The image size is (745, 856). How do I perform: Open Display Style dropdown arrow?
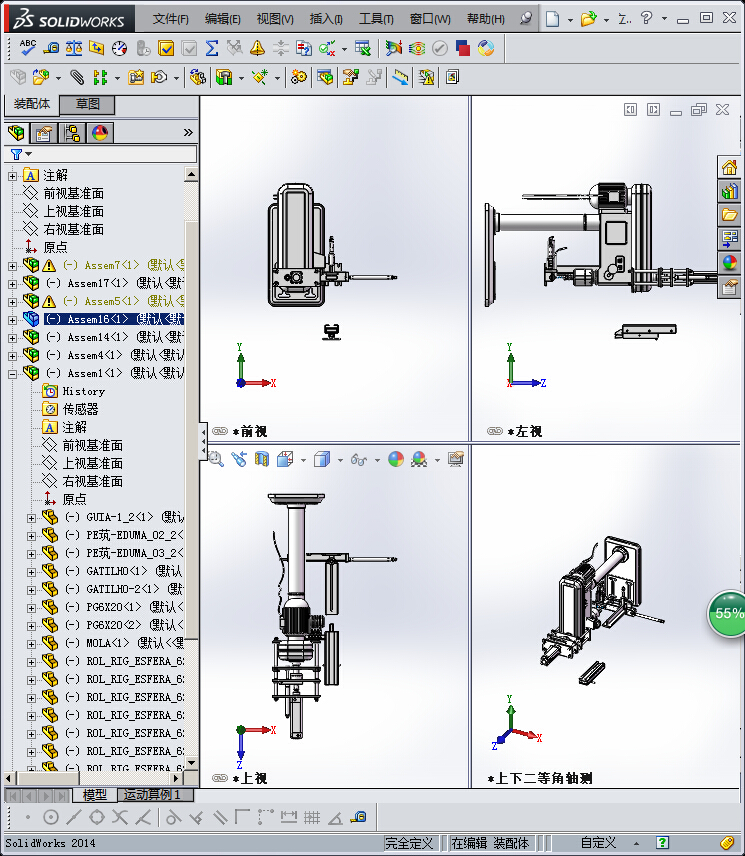point(340,460)
